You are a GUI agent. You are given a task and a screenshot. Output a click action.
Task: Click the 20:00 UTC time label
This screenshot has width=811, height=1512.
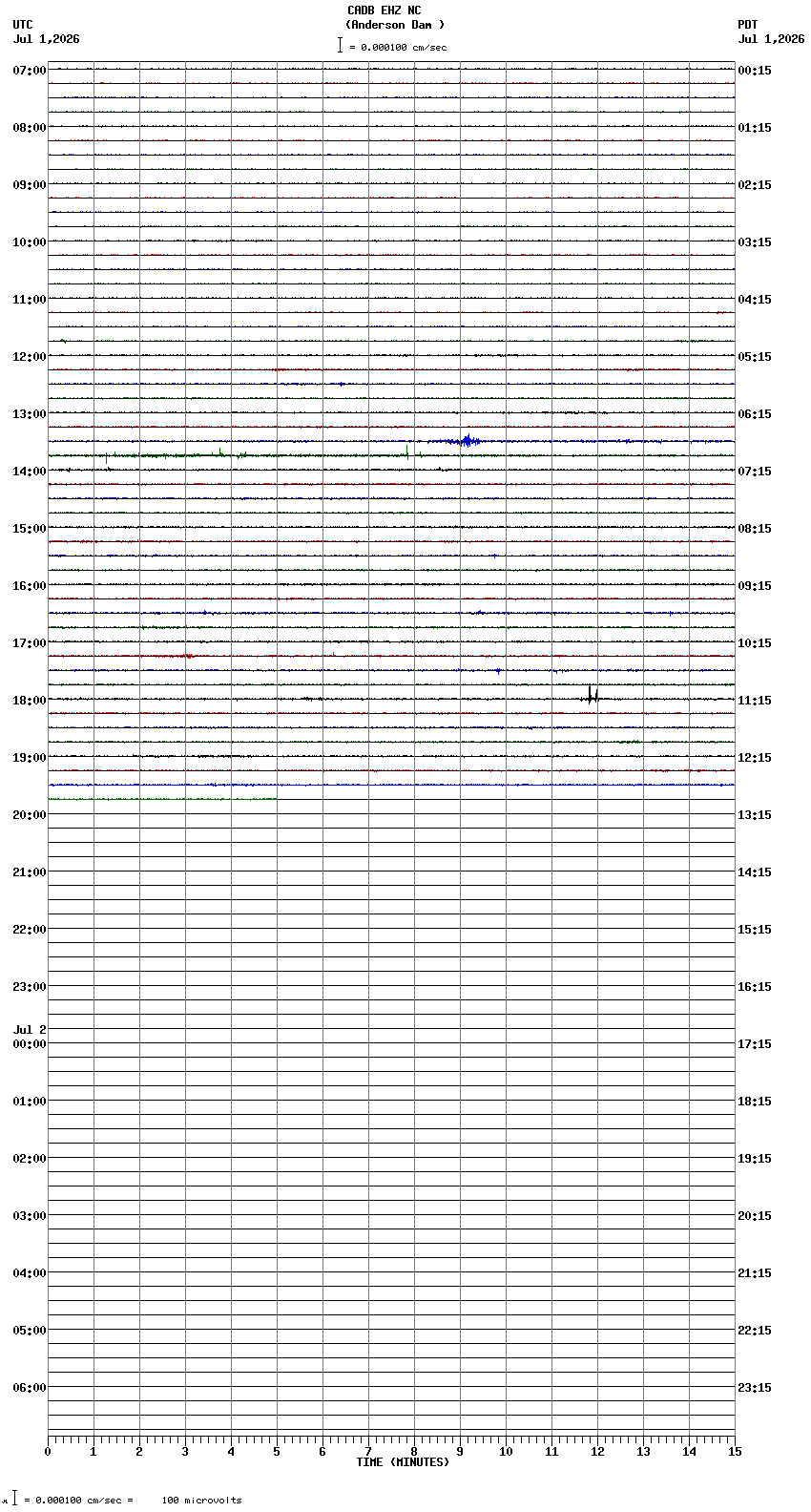tap(30, 815)
